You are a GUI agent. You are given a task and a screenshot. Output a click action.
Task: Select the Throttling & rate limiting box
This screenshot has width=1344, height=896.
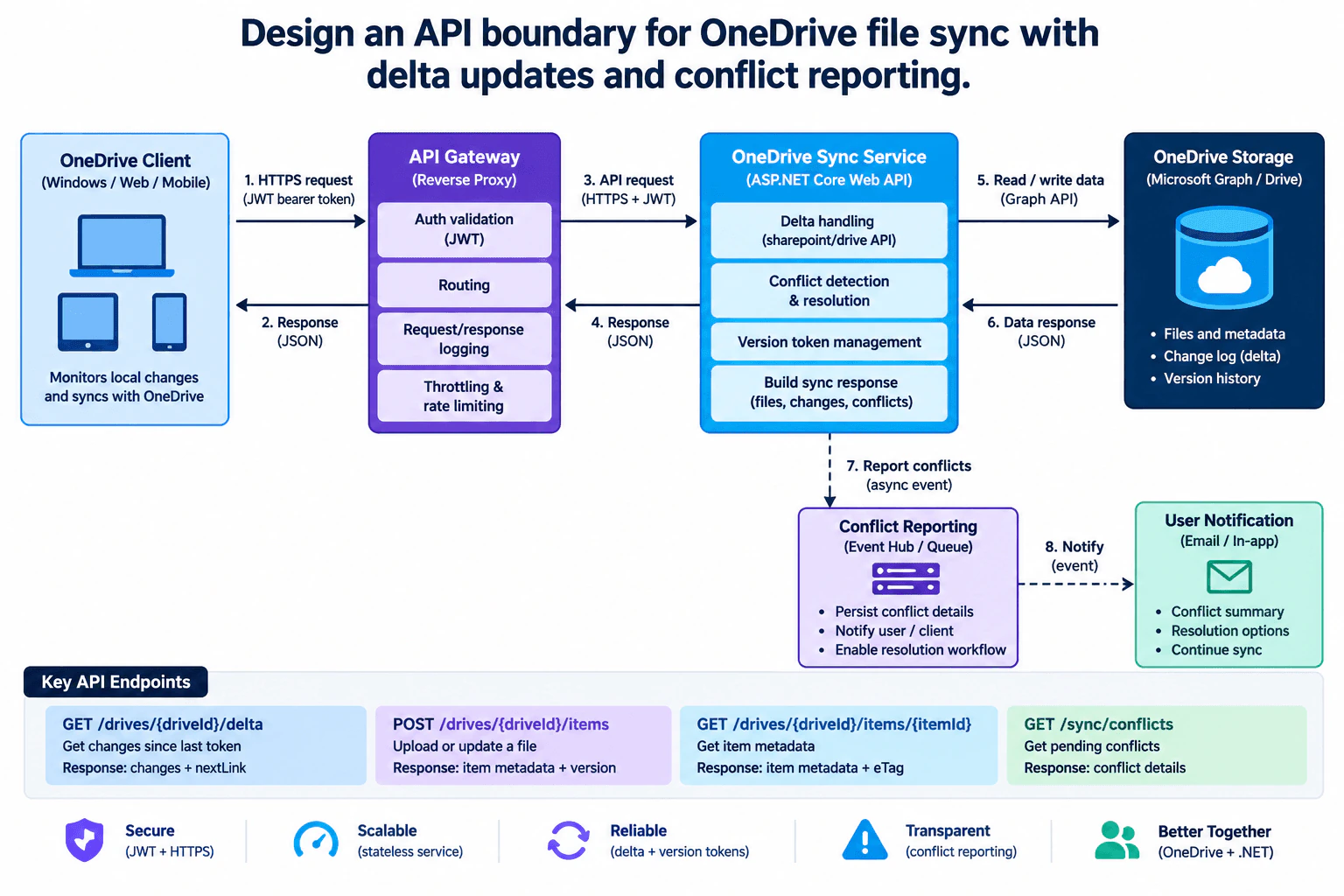(465, 395)
